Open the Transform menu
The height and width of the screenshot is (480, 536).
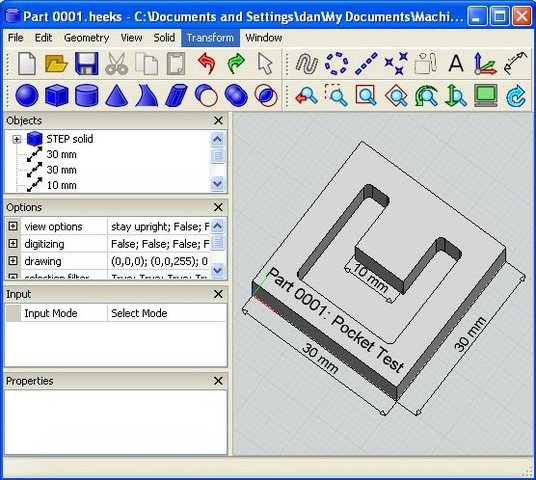pos(210,38)
